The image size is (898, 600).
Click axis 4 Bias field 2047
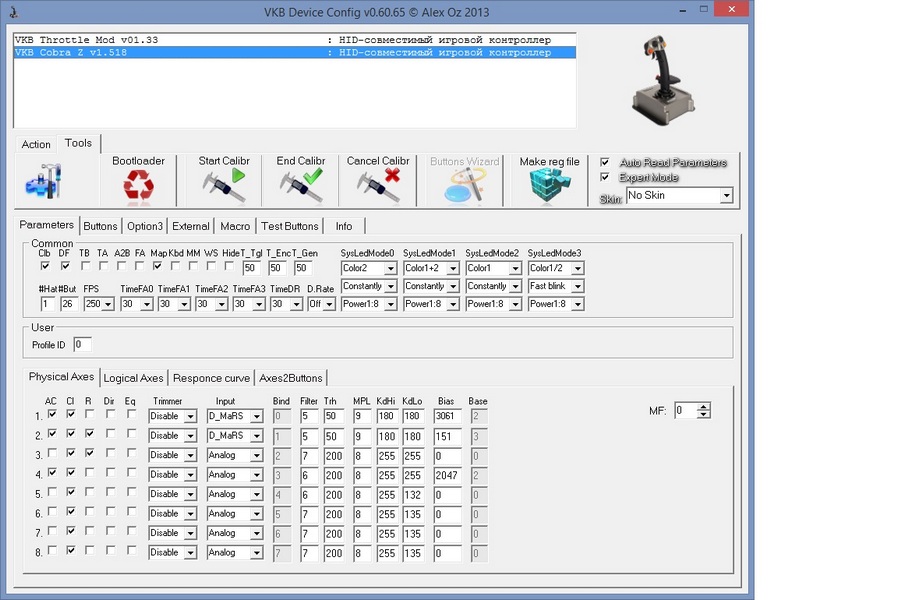coord(447,475)
